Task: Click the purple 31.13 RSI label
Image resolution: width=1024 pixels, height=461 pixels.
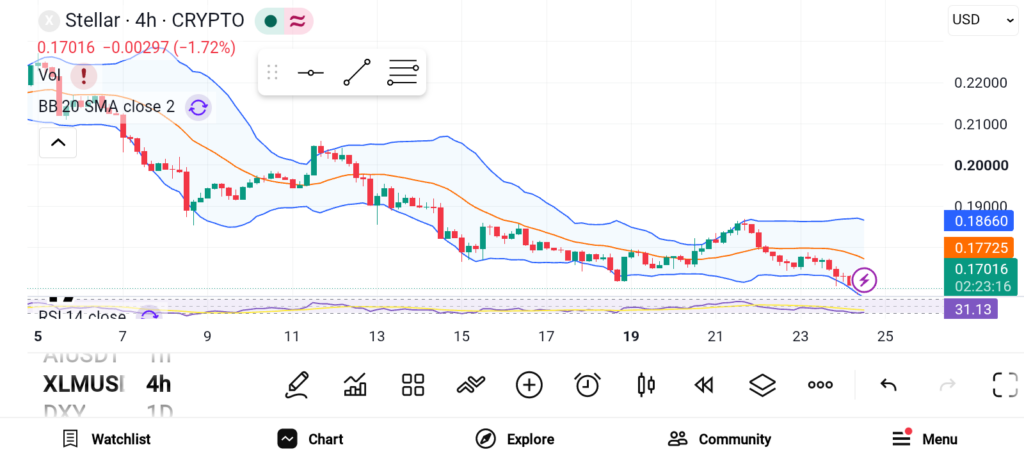Action: coord(971,308)
